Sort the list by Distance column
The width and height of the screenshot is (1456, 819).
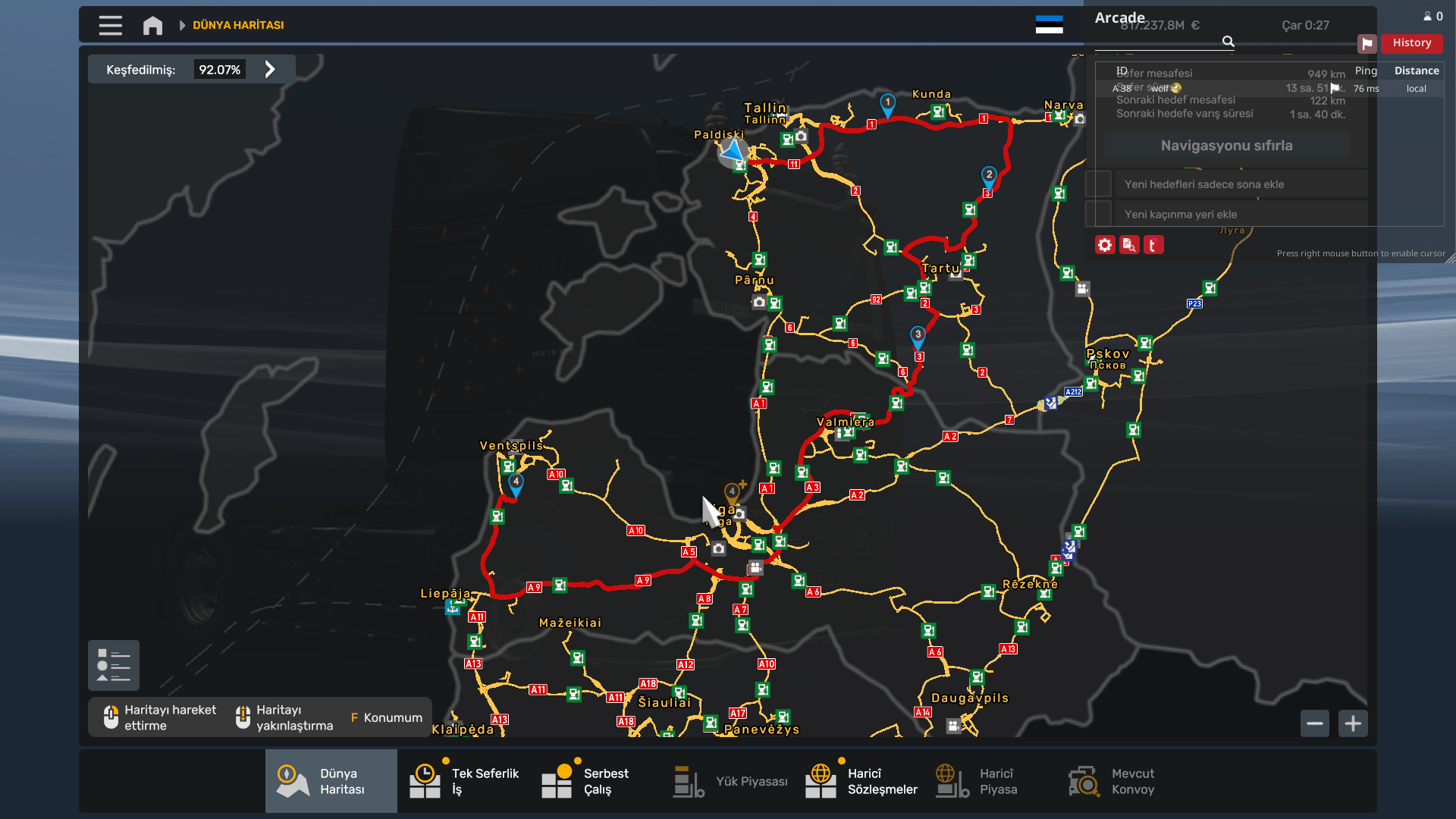(x=1417, y=71)
